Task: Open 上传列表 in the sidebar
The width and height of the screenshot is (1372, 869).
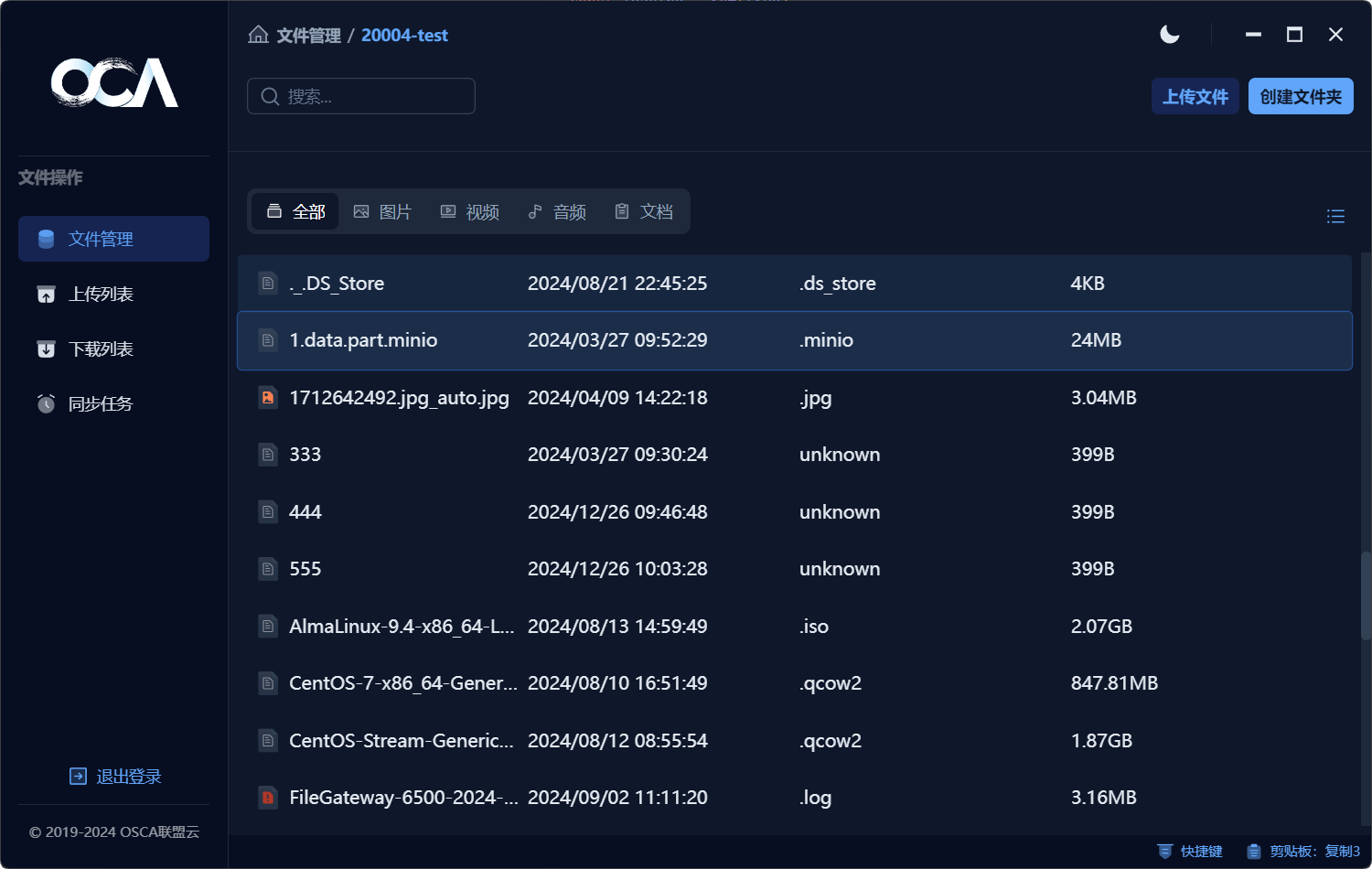Action: [101, 294]
